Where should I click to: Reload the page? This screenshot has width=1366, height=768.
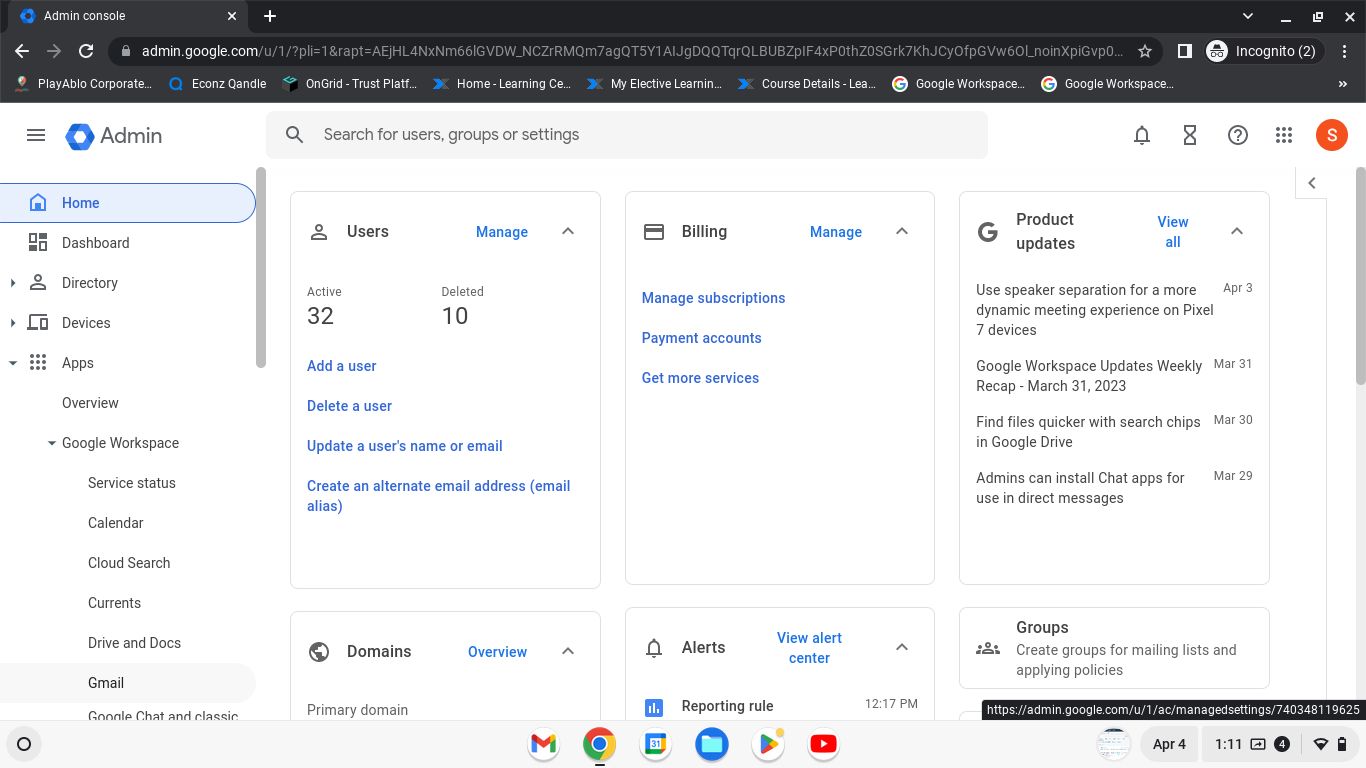[86, 51]
